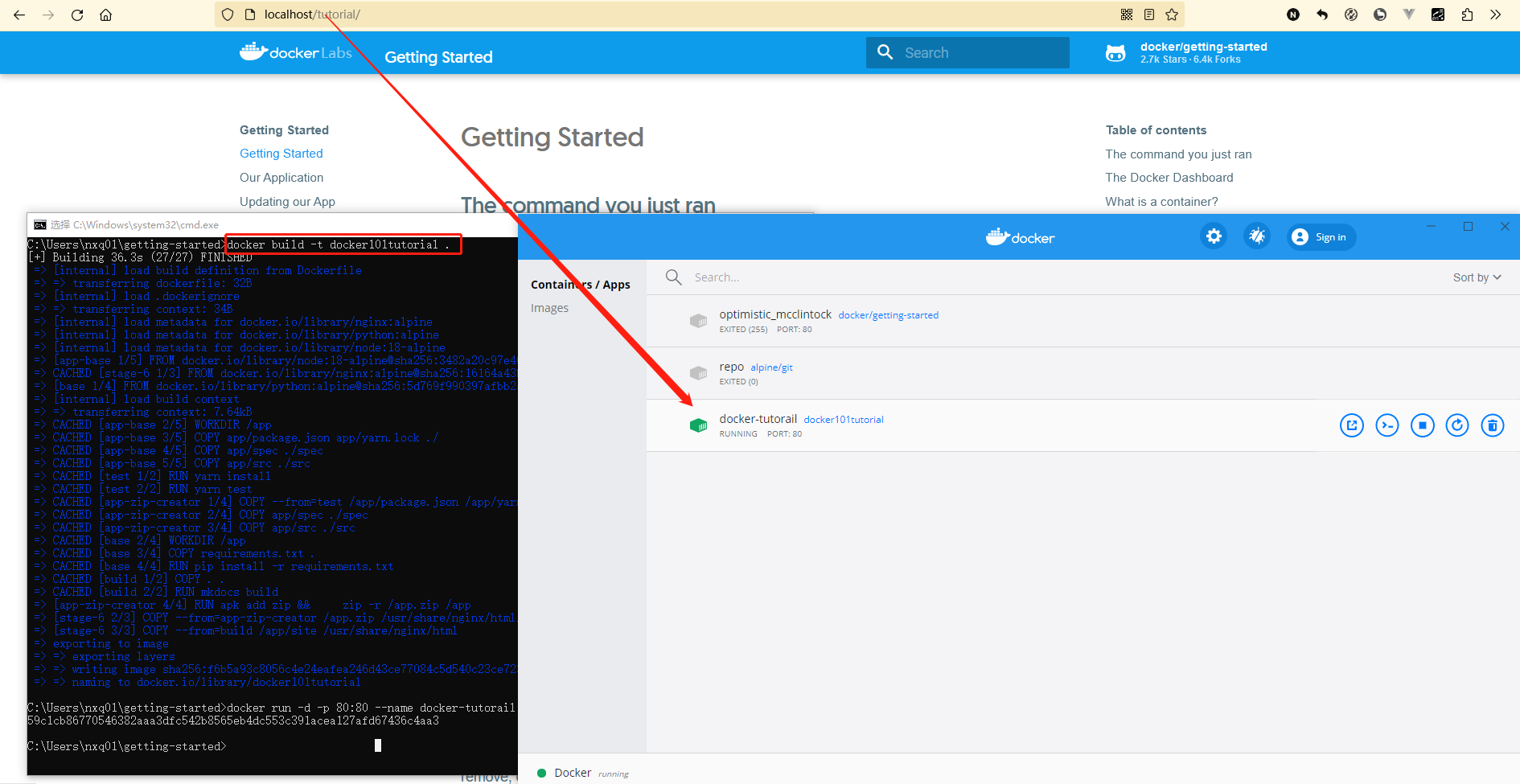Image resolution: width=1520 pixels, height=784 pixels.
Task: Open the browser home page
Action: [105, 14]
